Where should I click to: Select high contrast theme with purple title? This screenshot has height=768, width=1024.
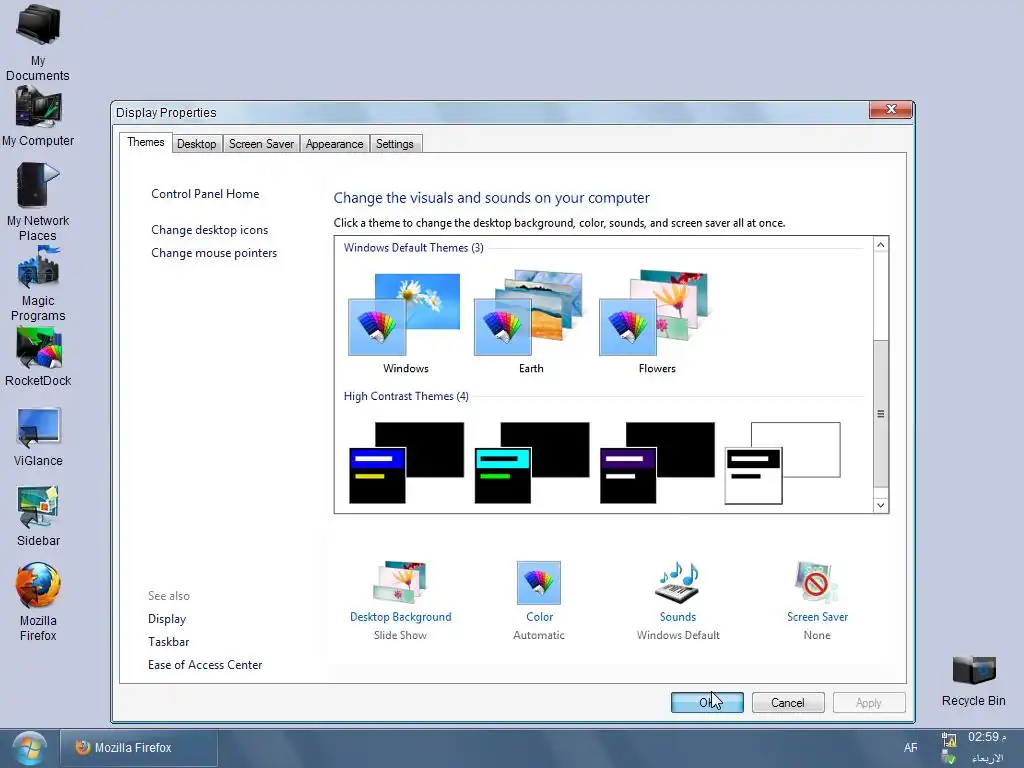pos(657,462)
